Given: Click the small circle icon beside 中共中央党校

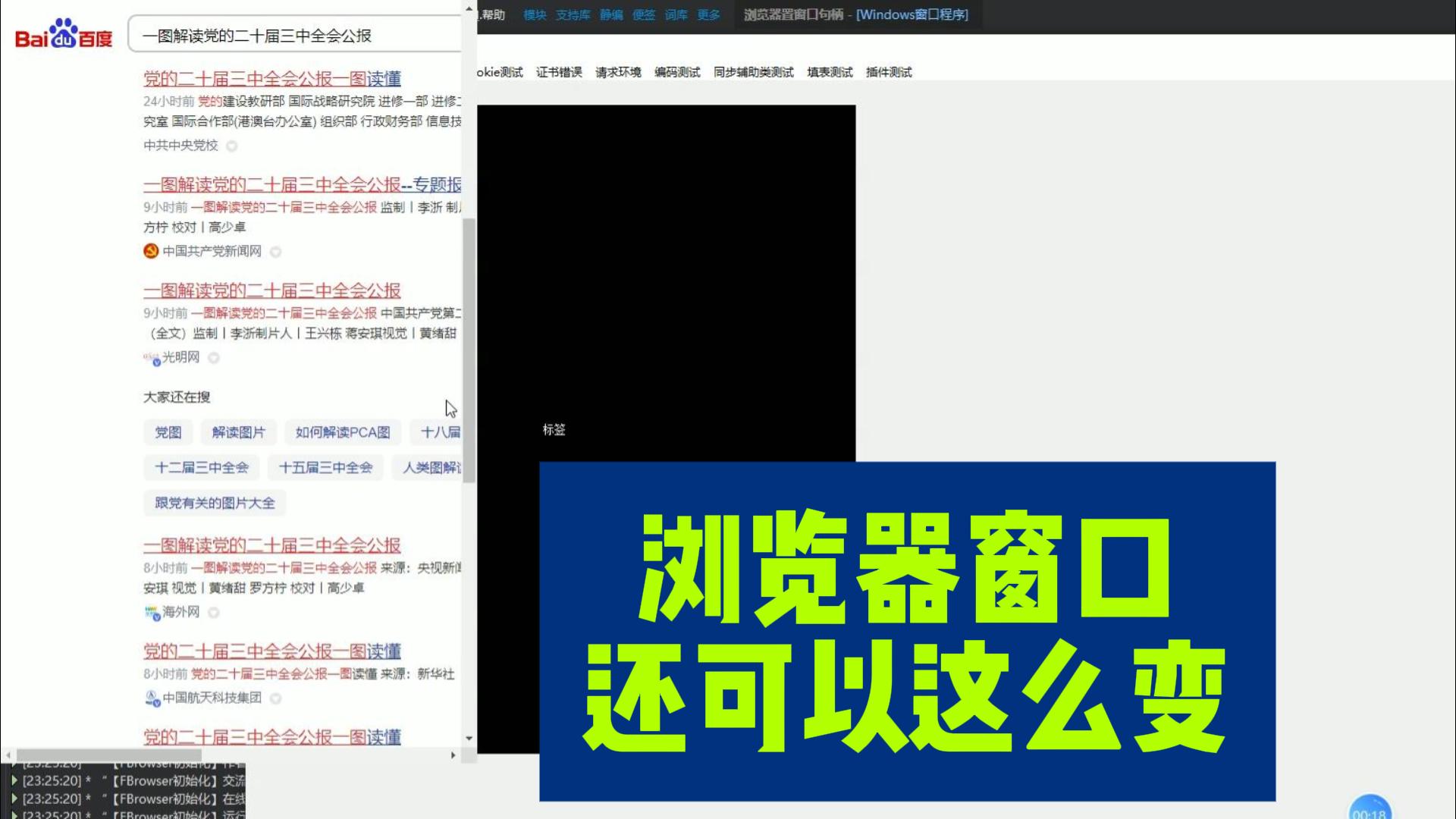Looking at the screenshot, I should (x=232, y=146).
